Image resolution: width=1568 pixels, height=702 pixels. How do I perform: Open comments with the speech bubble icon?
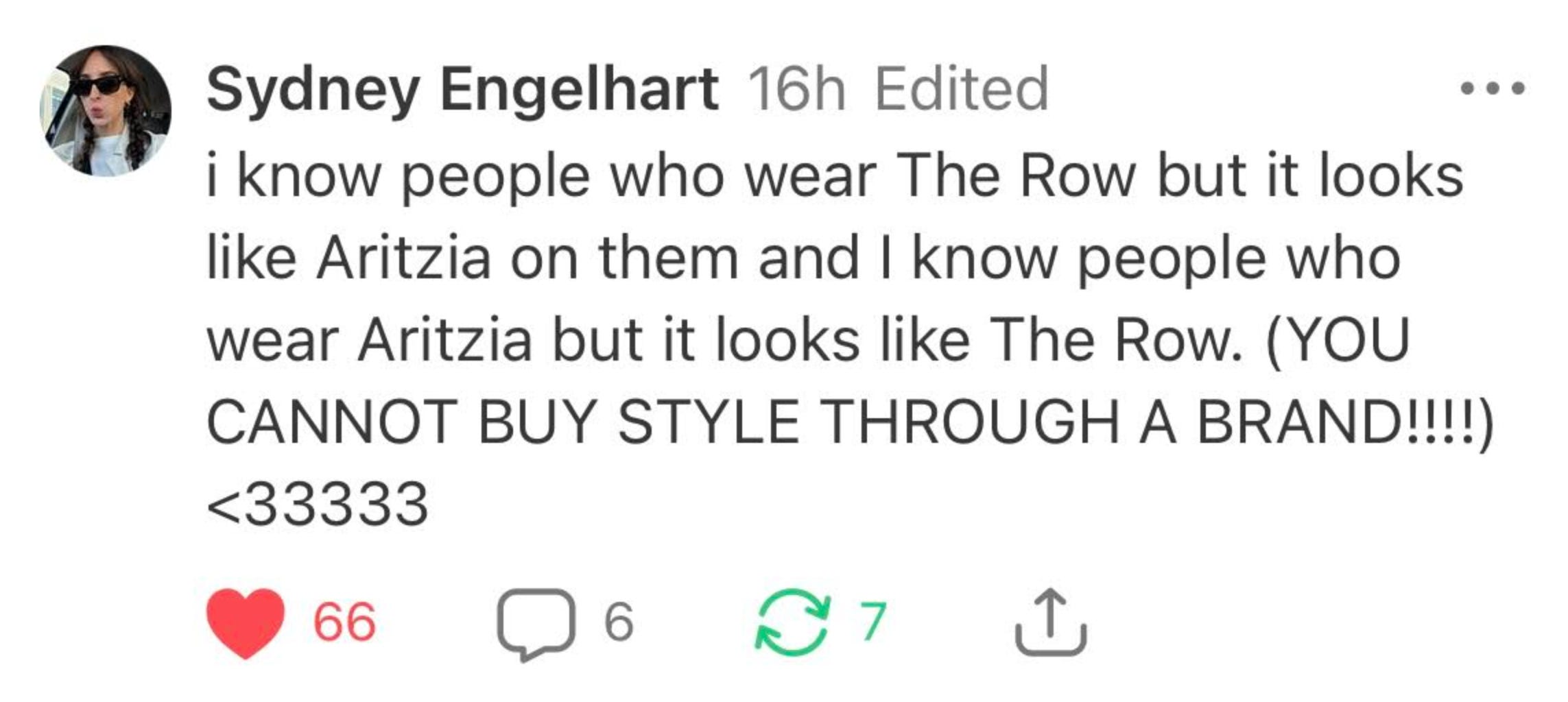pyautogui.click(x=536, y=624)
